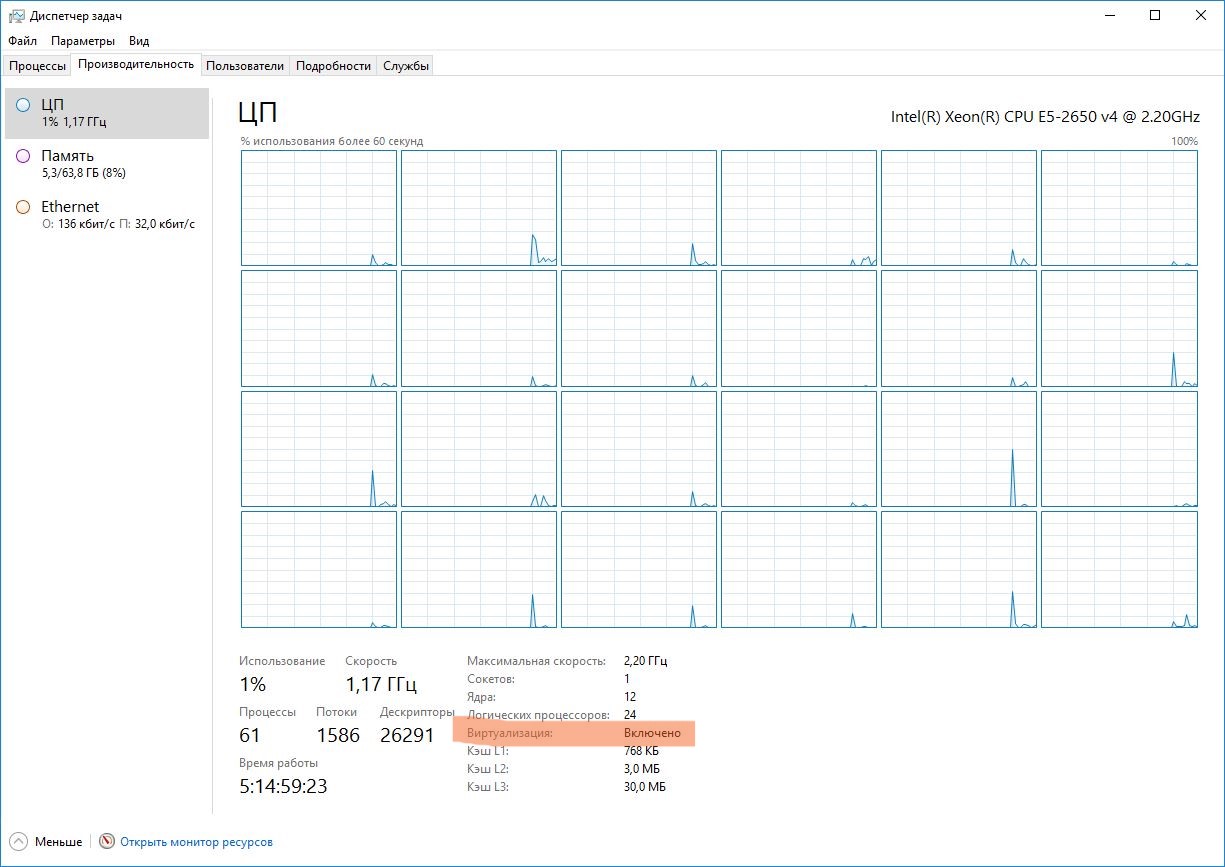The width and height of the screenshot is (1225, 867).
Task: Open the Файл menu
Action: click(22, 41)
